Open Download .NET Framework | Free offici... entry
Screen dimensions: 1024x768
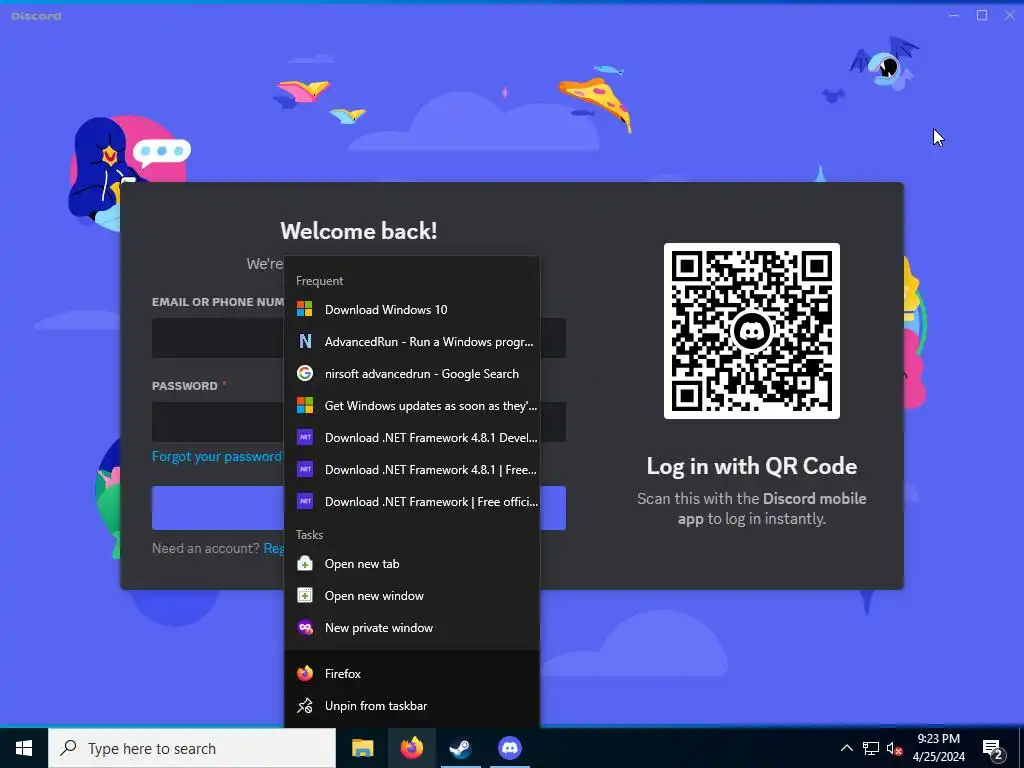tap(412, 502)
